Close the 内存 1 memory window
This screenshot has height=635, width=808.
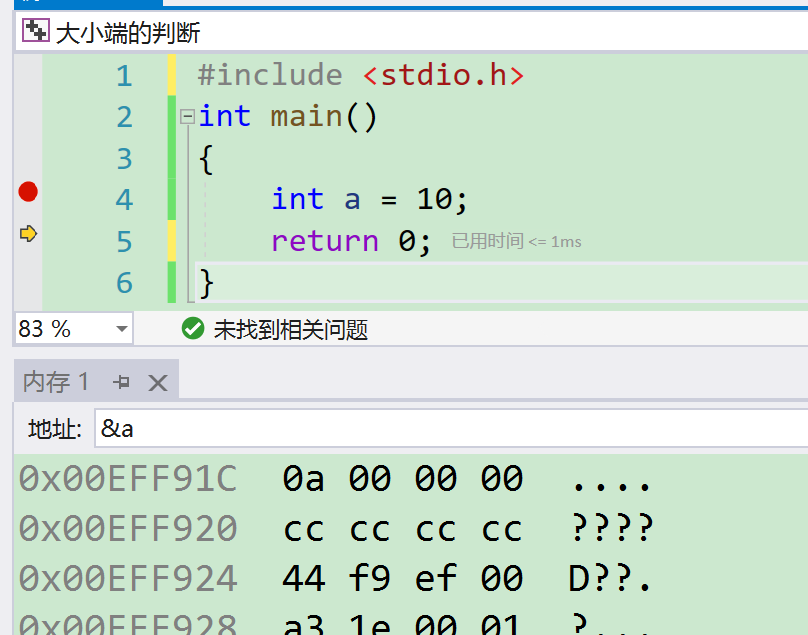click(x=158, y=383)
